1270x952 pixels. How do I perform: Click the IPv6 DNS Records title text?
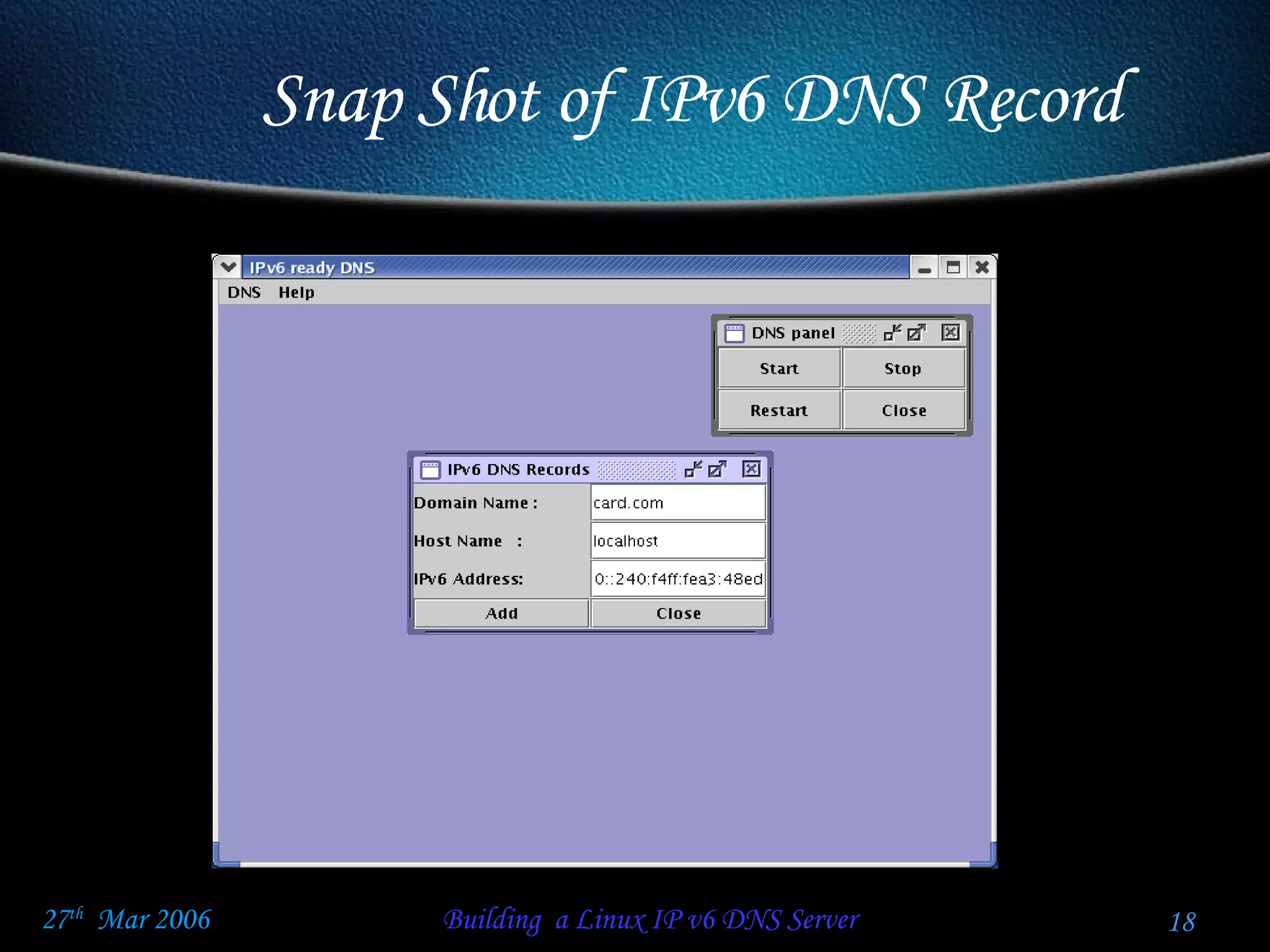(x=518, y=470)
